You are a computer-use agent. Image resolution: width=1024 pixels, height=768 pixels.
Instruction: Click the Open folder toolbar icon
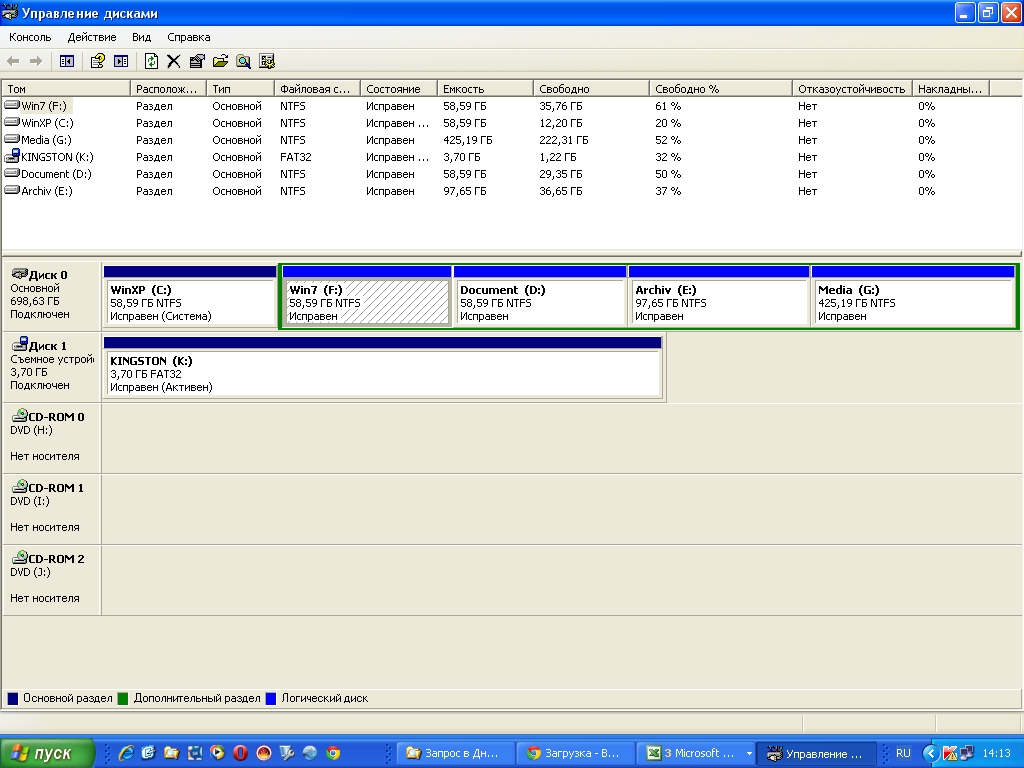click(220, 61)
